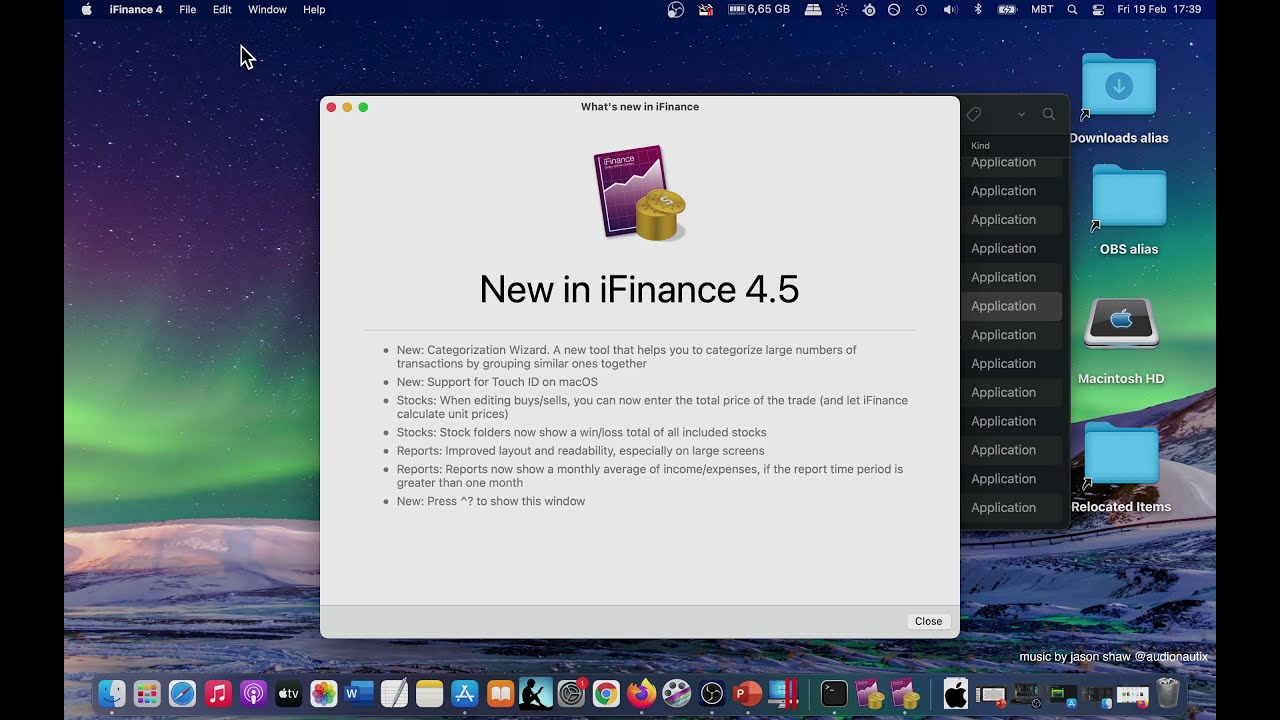This screenshot has width=1280, height=720.
Task: Click the iFinance logo in the dialog
Action: (x=640, y=193)
